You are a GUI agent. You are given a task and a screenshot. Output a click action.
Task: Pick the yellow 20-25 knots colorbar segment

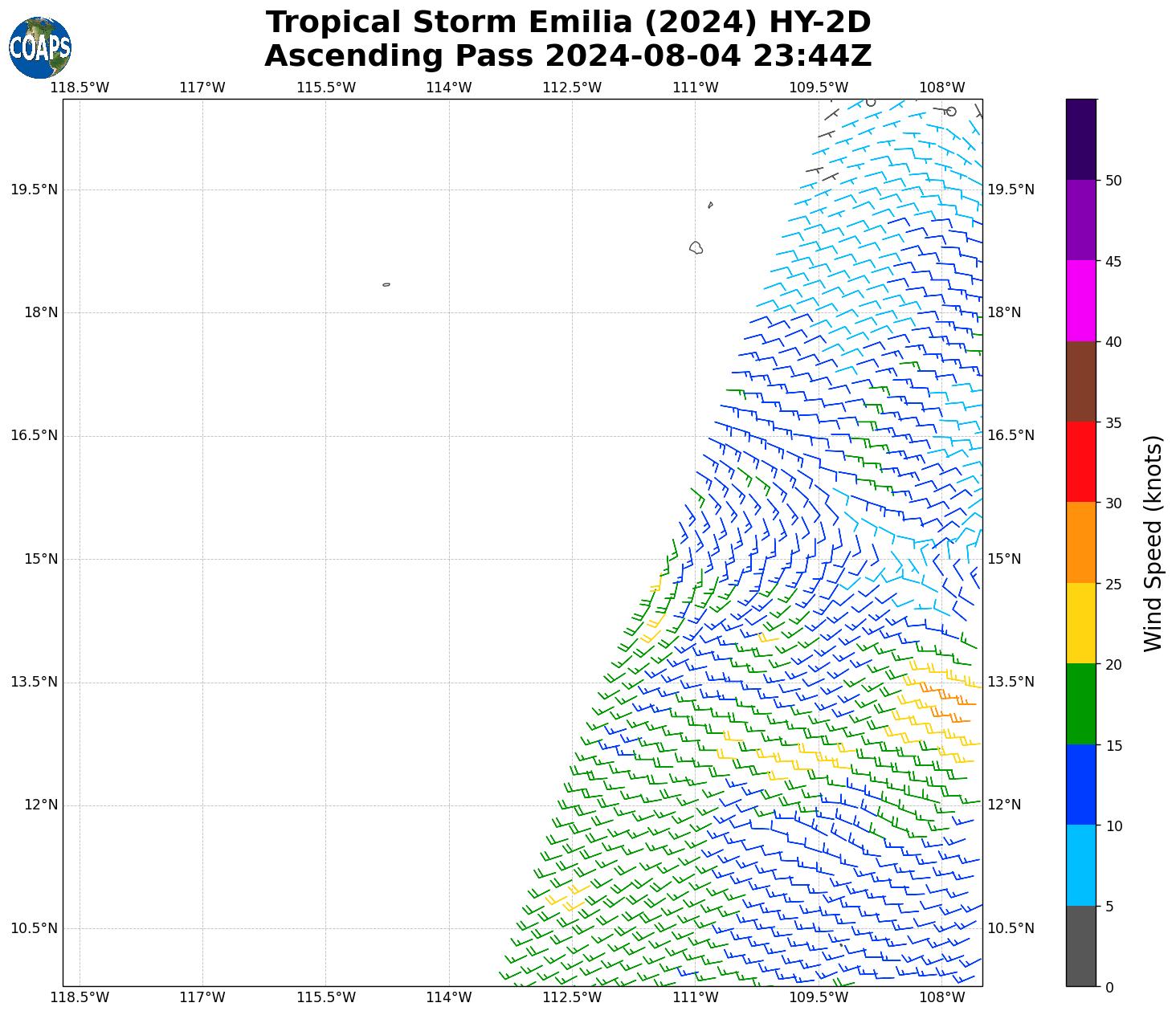pos(1080,623)
